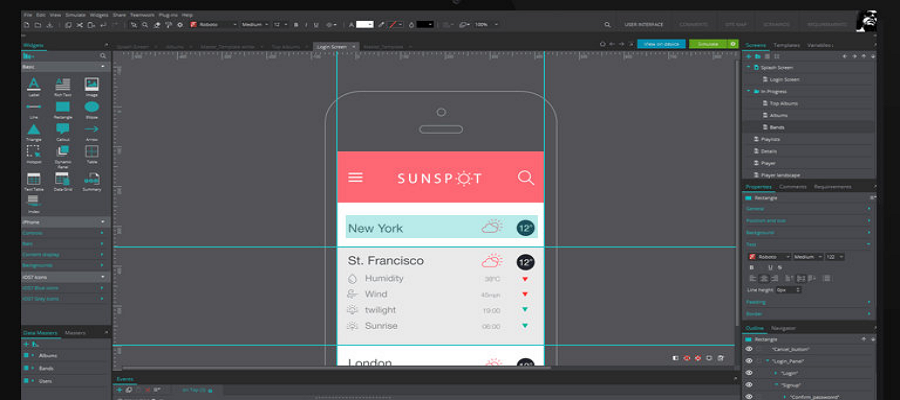Open font size 122 dropdown in Properties

coord(835,257)
